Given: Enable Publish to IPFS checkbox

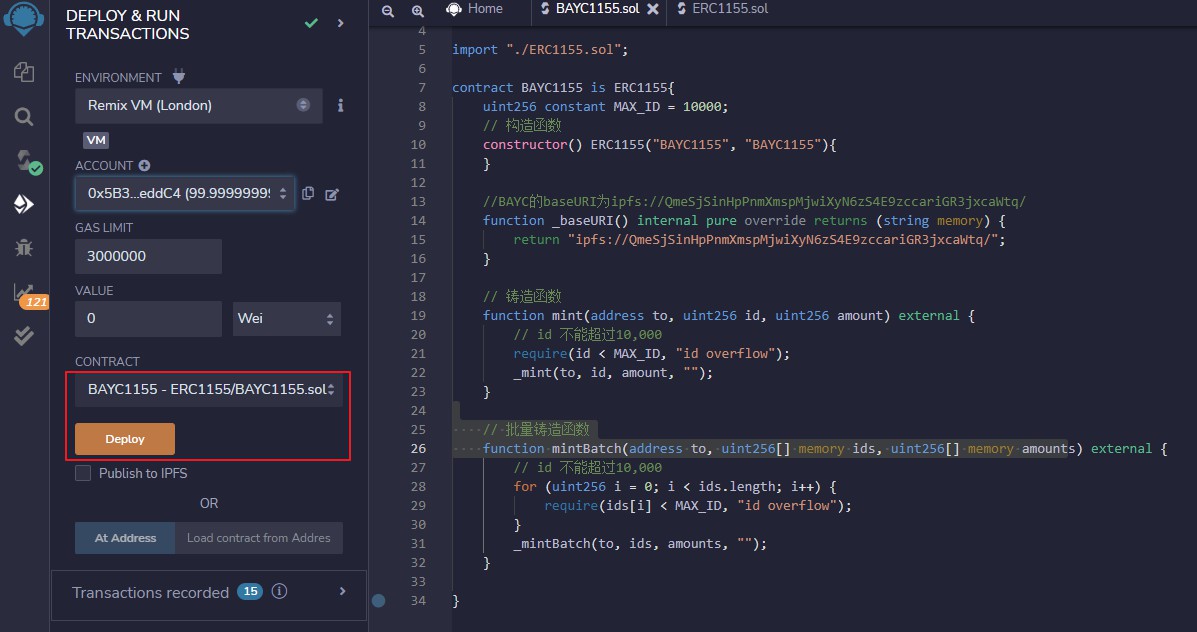Looking at the screenshot, I should [83, 473].
